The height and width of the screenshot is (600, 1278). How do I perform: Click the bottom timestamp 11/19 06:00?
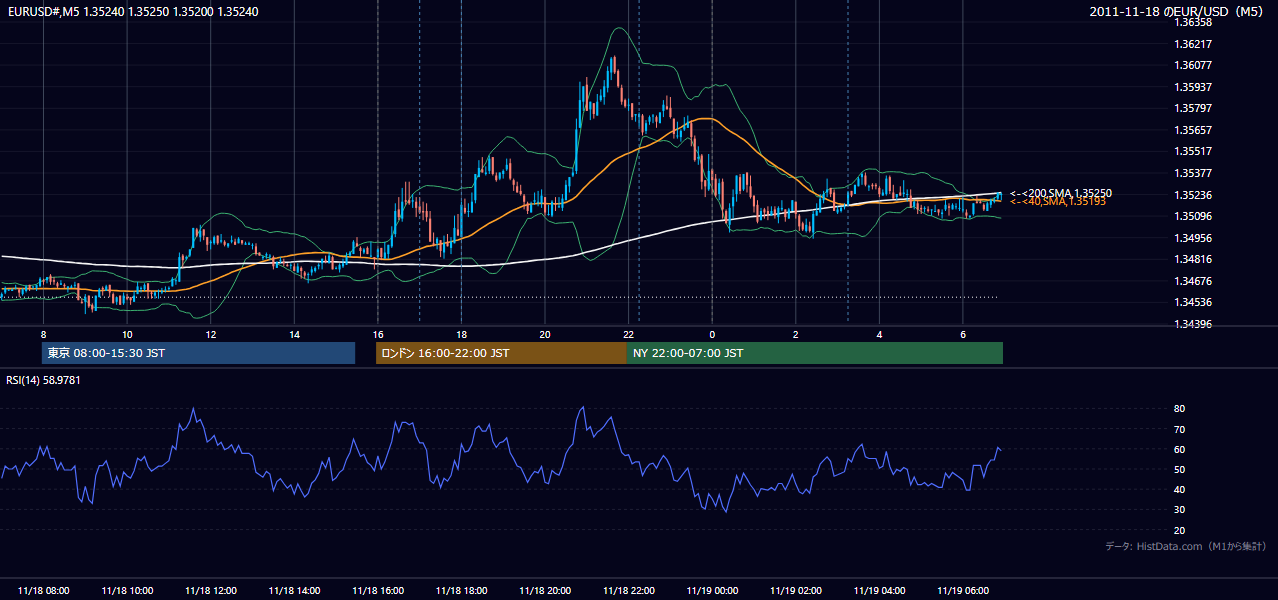(963, 591)
